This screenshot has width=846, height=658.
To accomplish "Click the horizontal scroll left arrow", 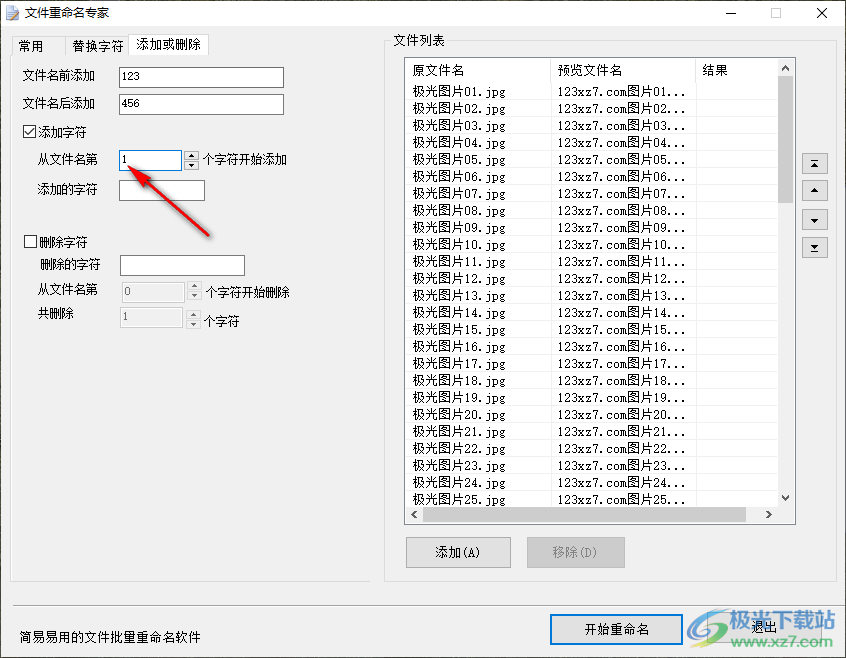I will (414, 515).
